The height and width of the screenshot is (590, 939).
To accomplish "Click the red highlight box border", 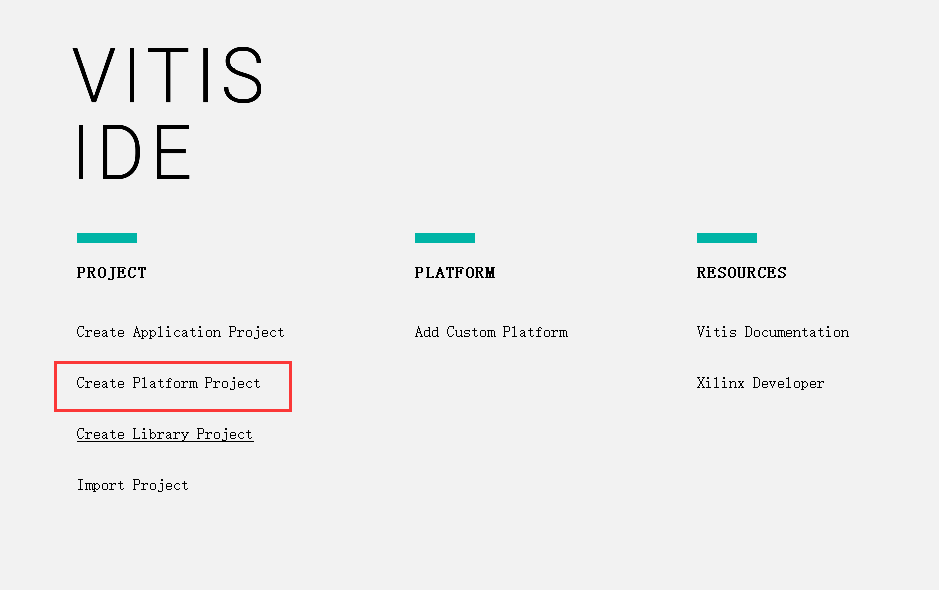I will coord(173,362).
